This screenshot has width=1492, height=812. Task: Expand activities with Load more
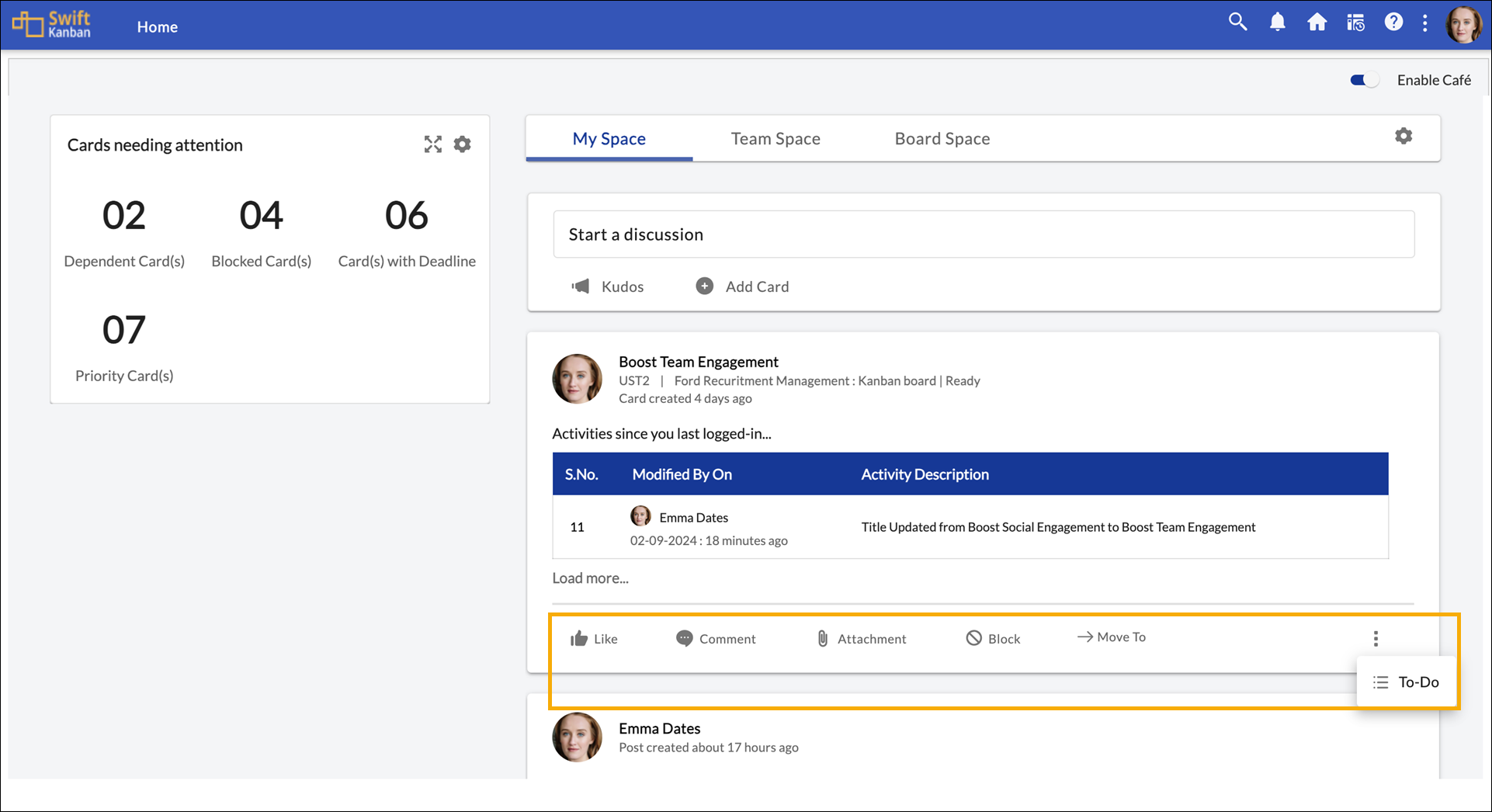pos(590,578)
